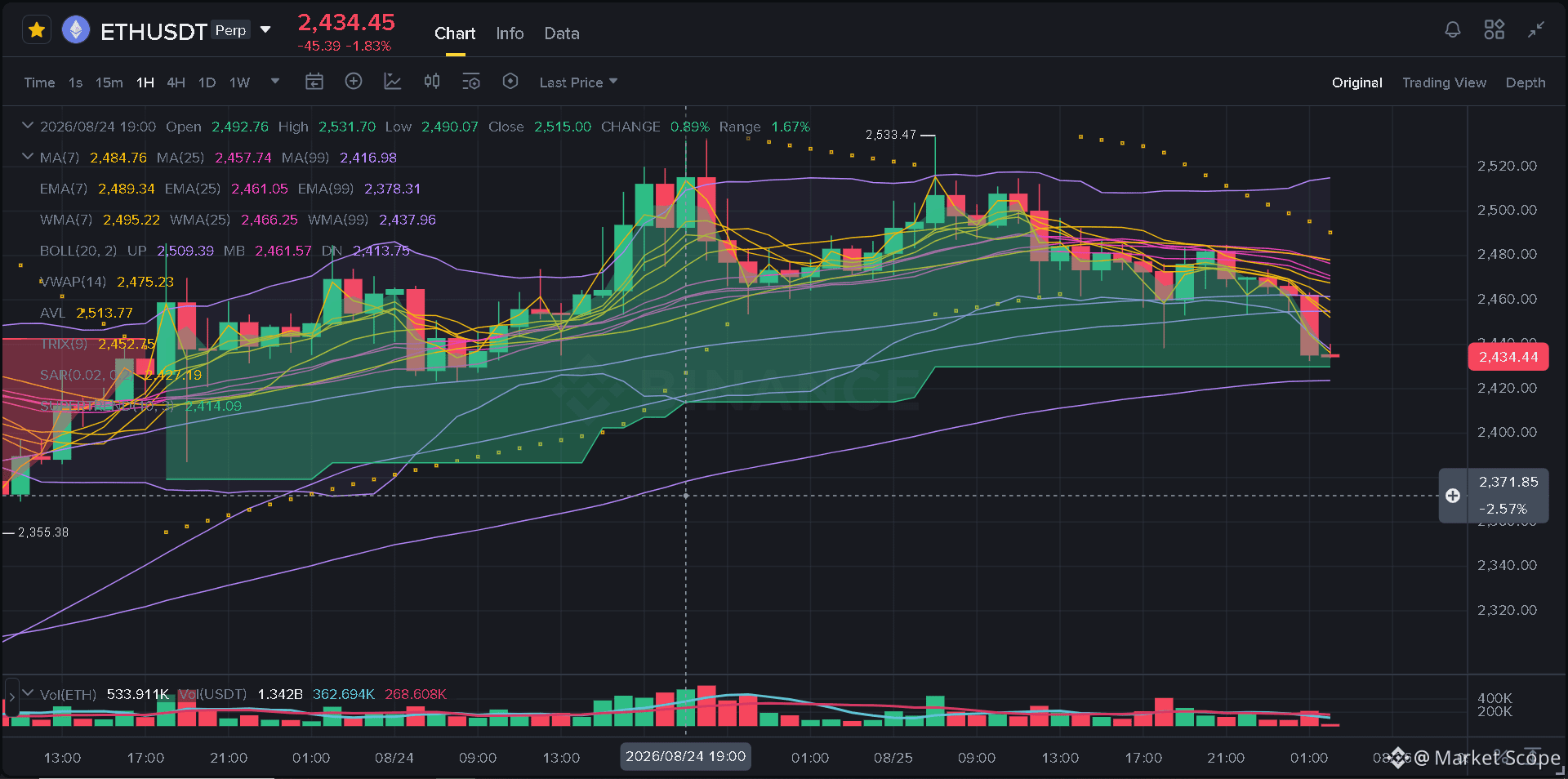
Task: Switch to the Data tab
Action: point(562,33)
